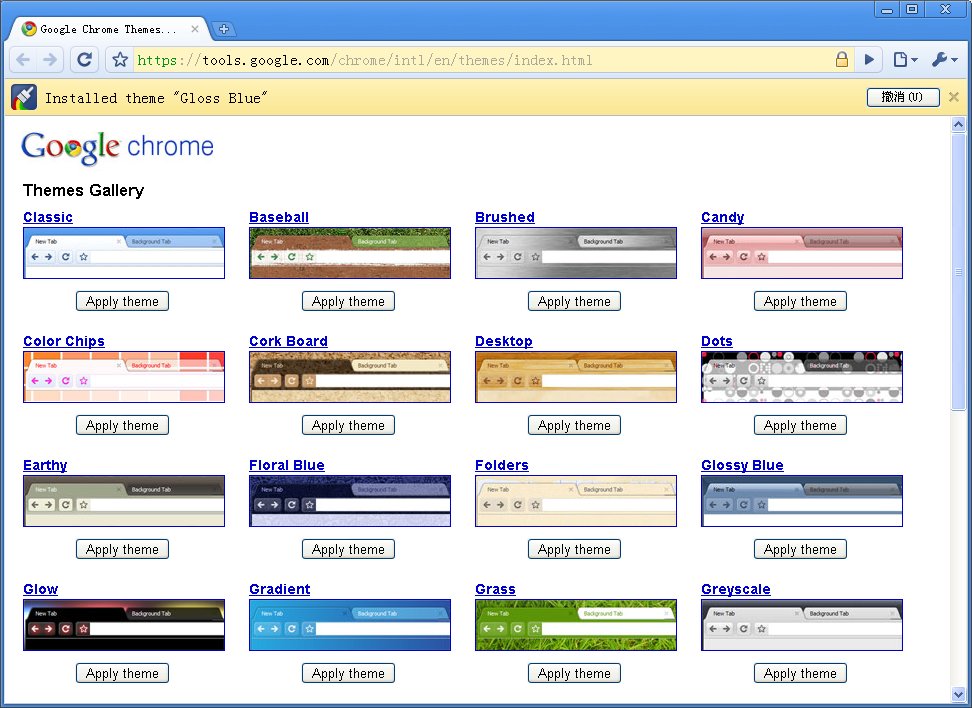Bookmark this page using the star icon

coord(120,60)
